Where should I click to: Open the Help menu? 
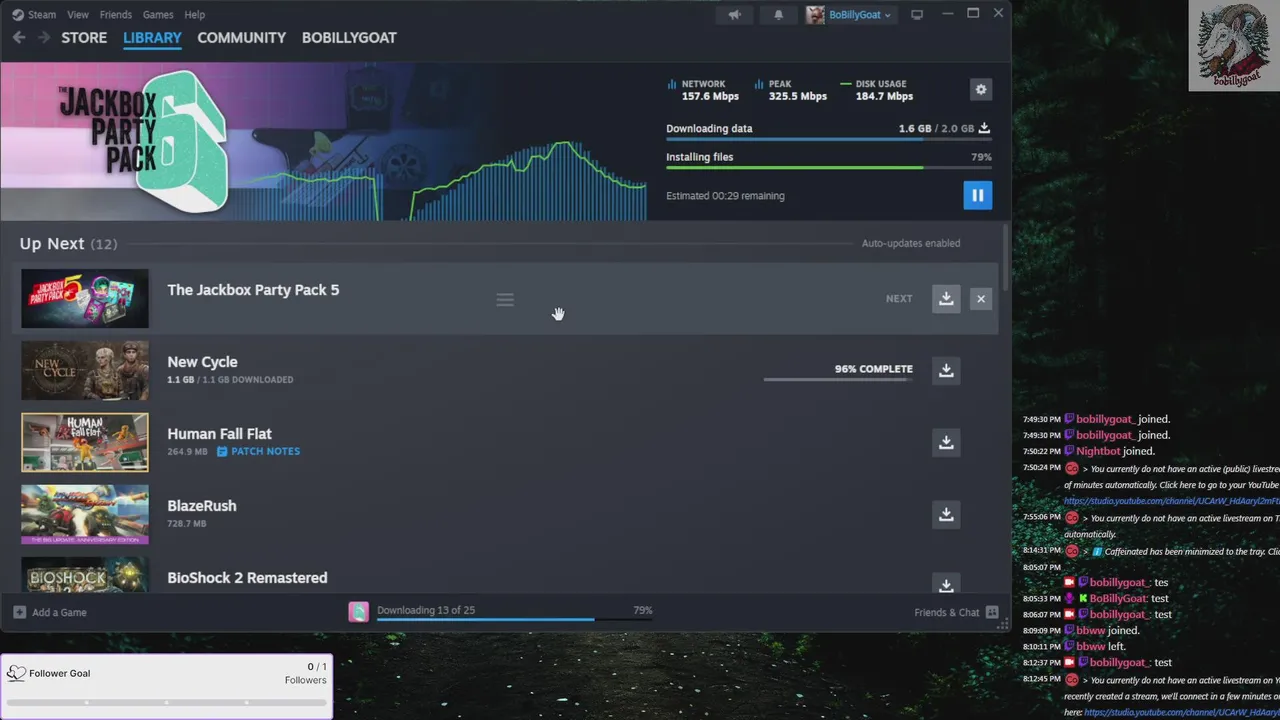click(x=195, y=15)
